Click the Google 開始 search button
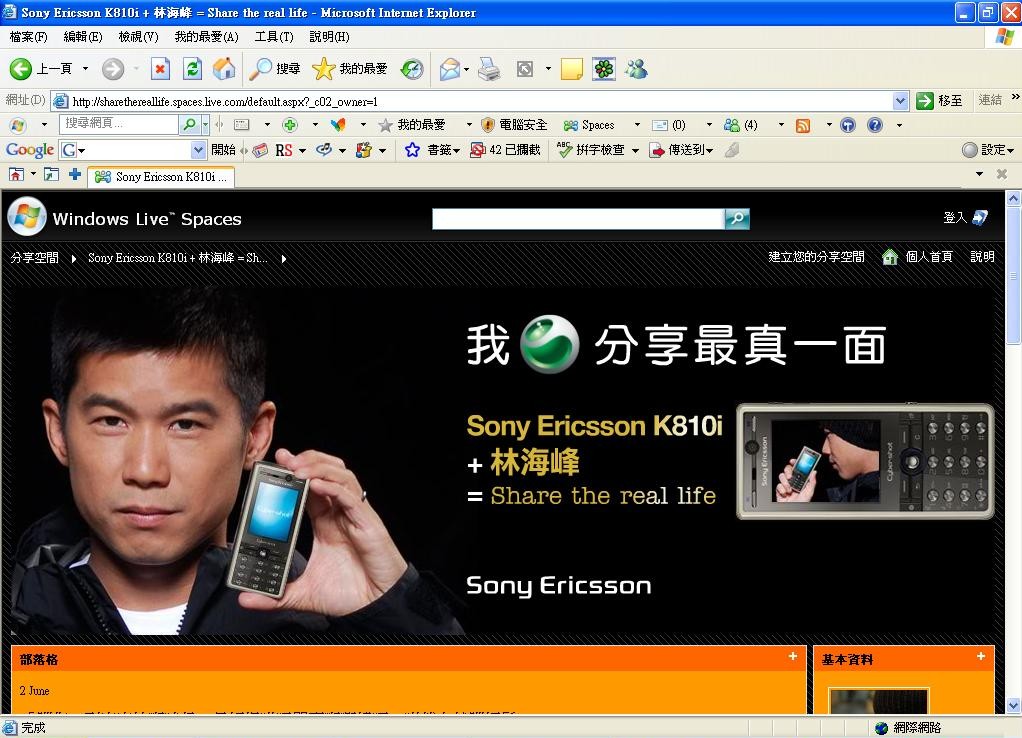Image resolution: width=1022 pixels, height=738 pixels. pos(223,150)
